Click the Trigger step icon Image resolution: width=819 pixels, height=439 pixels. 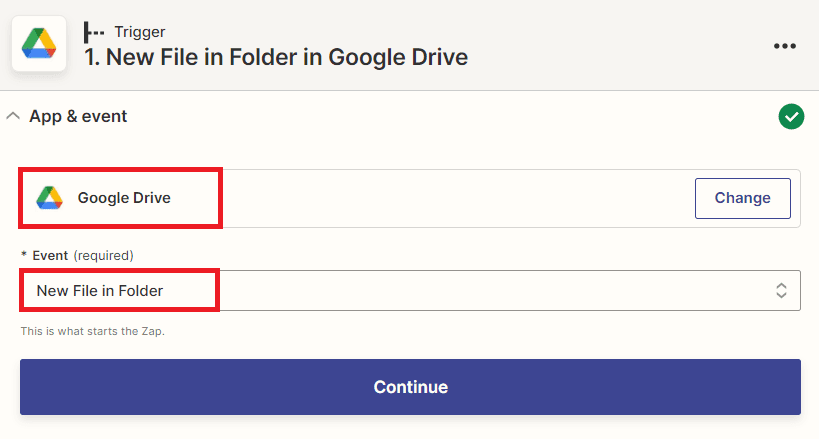(x=95, y=31)
